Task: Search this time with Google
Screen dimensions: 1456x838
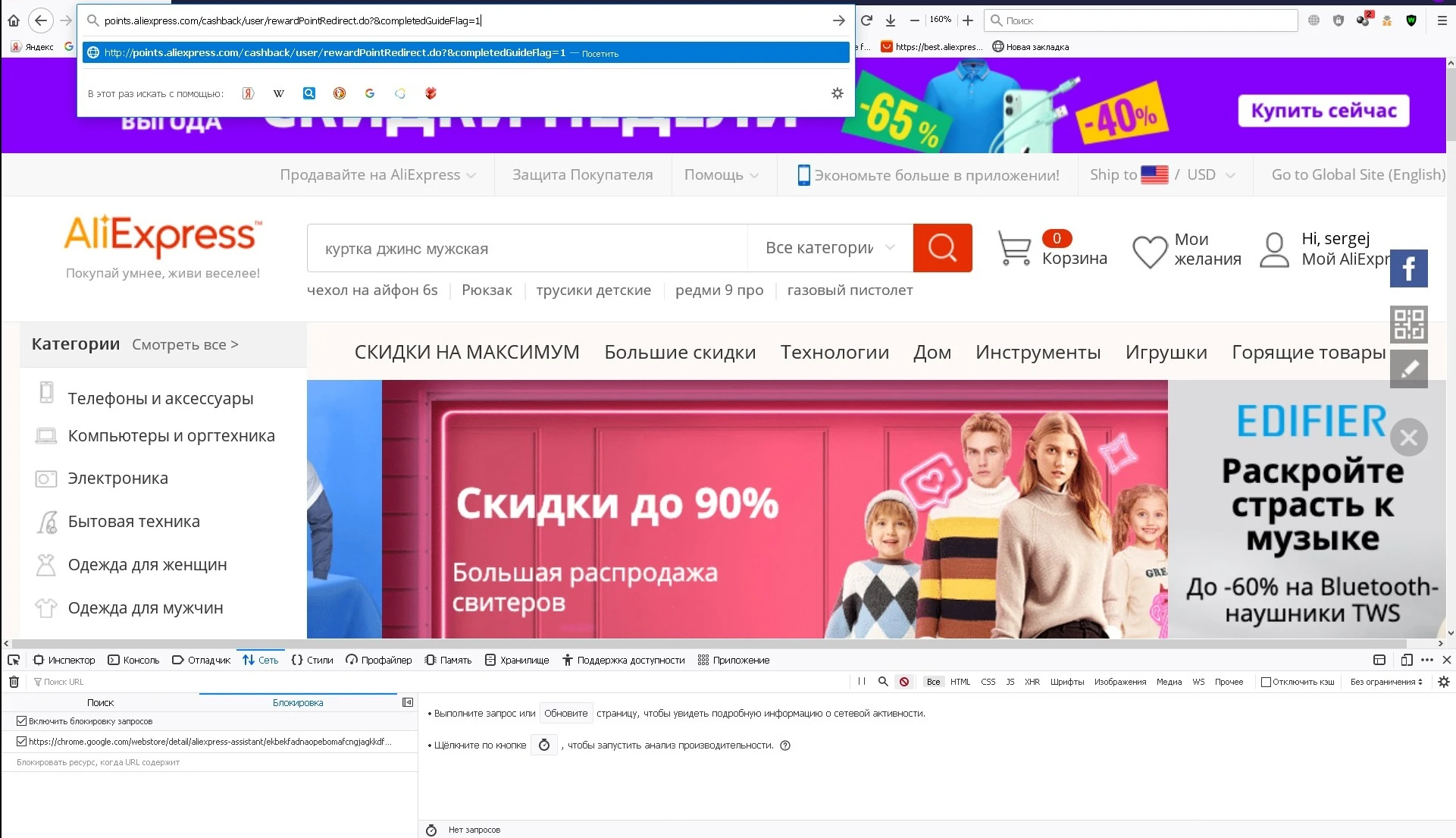Action: (370, 93)
